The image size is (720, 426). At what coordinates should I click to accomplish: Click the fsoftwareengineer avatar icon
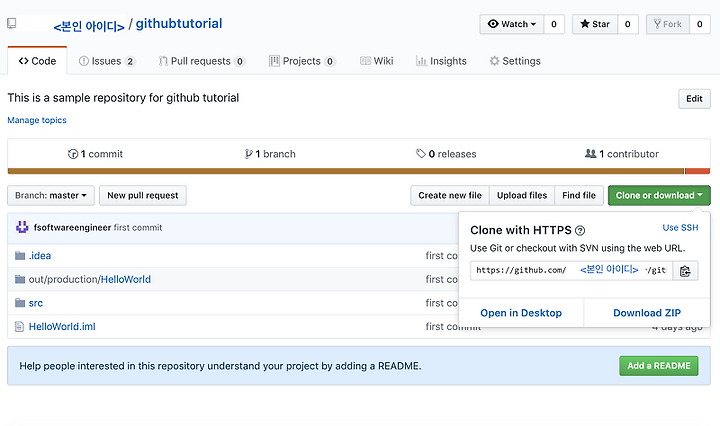coord(22,227)
